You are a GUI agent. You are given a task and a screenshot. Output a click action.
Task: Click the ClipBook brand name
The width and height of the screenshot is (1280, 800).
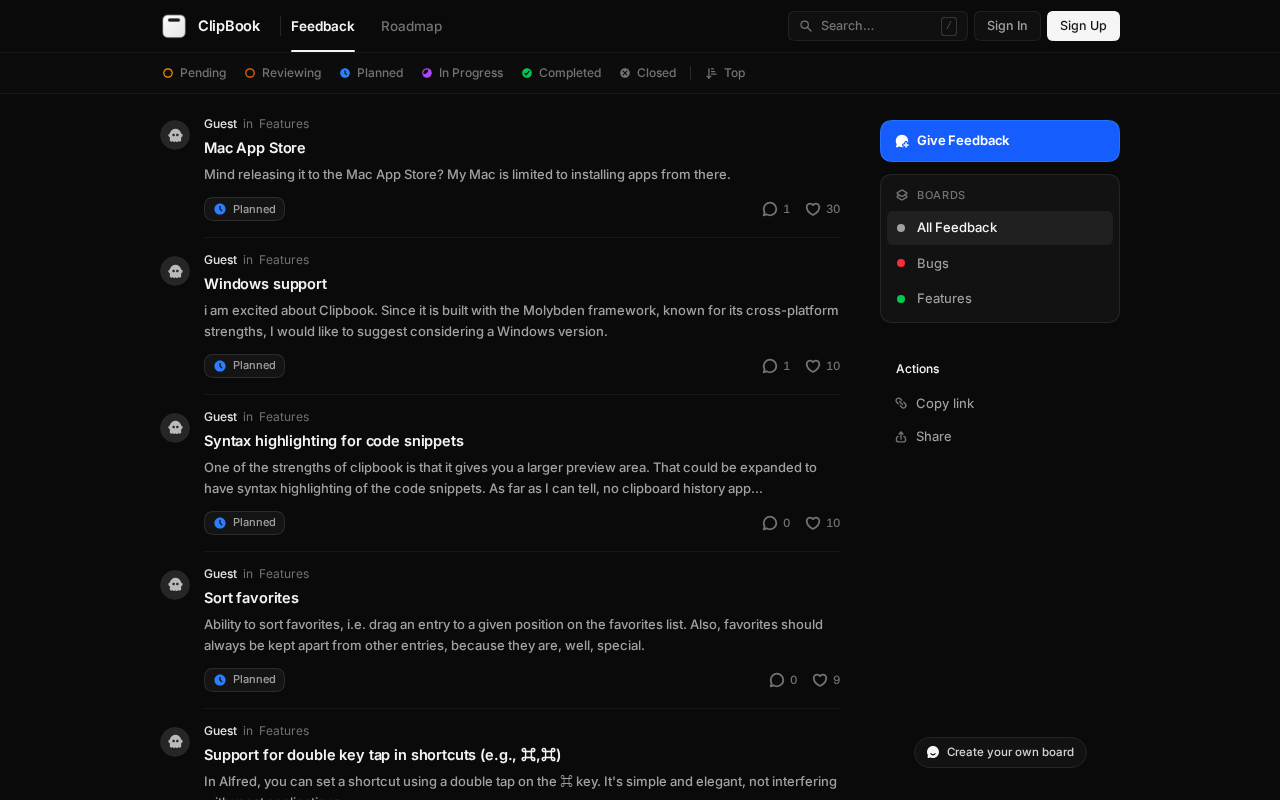point(229,26)
